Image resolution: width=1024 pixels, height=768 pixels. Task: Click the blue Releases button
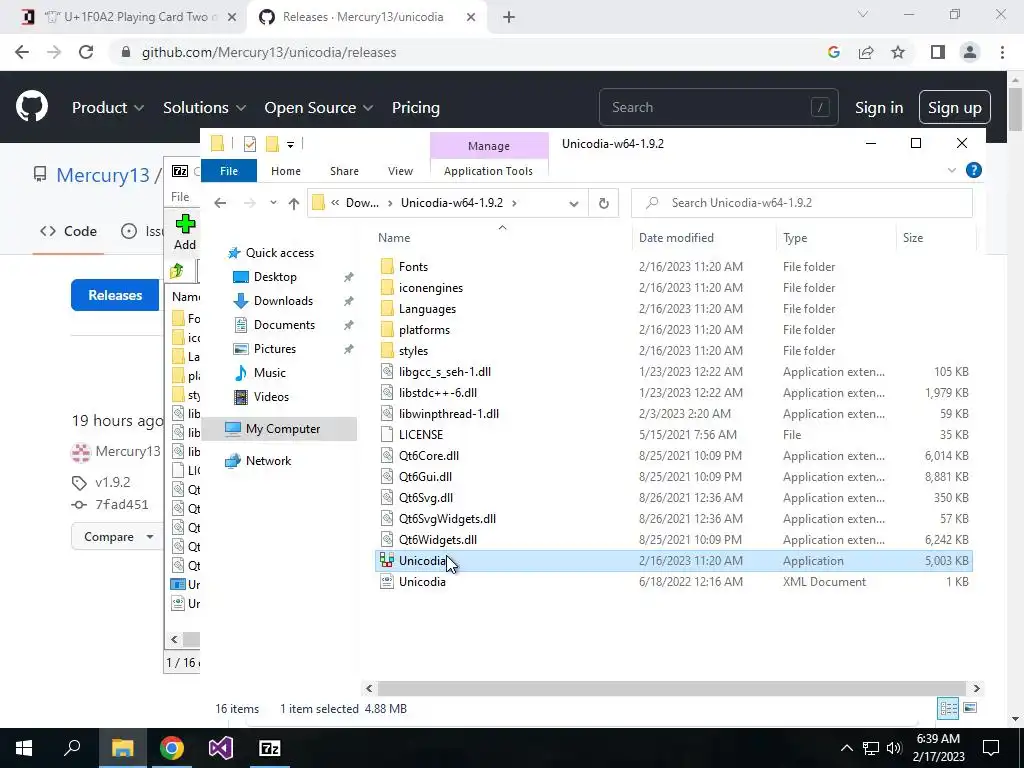pyautogui.click(x=115, y=295)
